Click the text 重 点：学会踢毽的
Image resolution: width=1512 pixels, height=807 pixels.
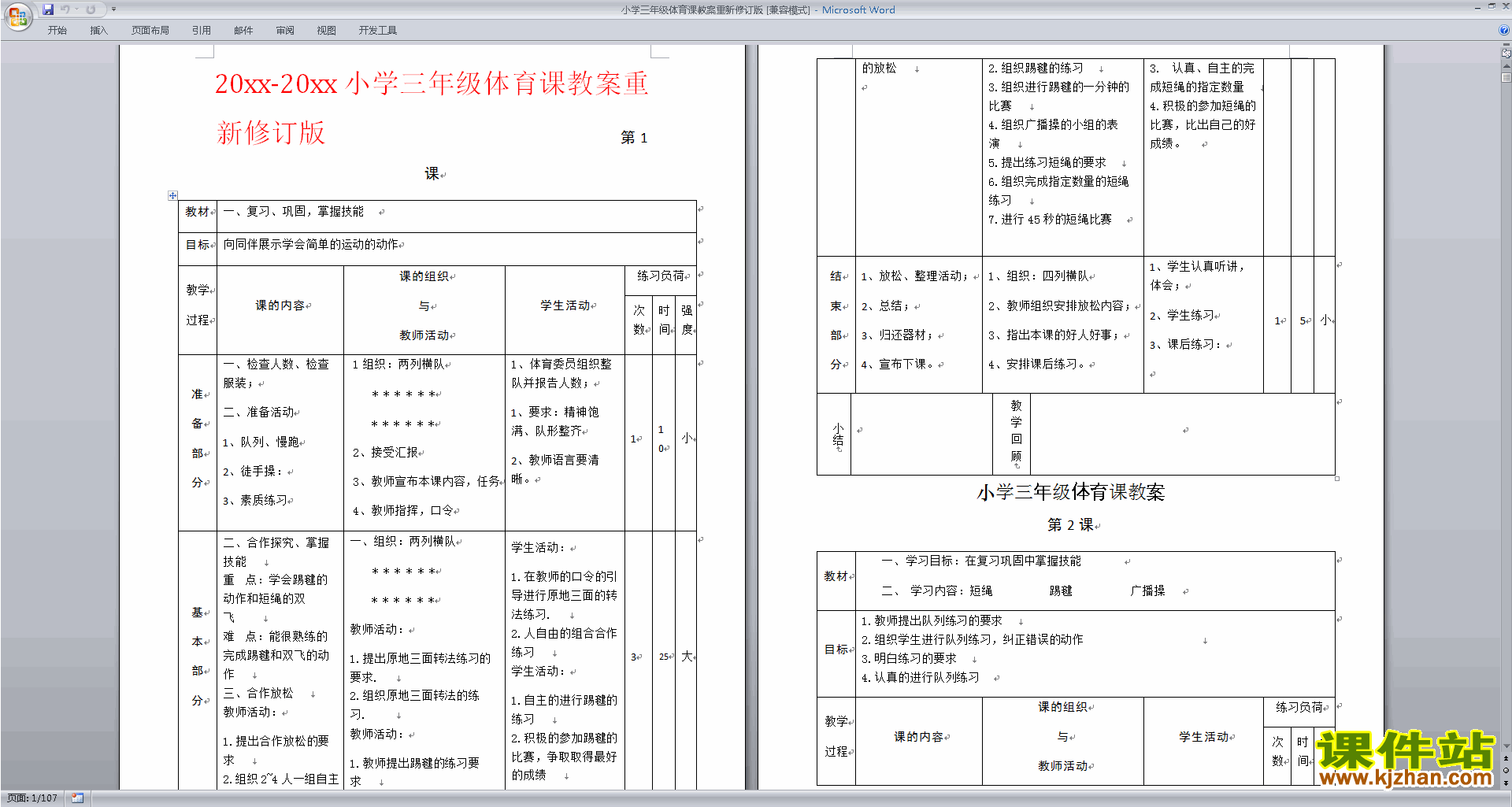point(275,579)
